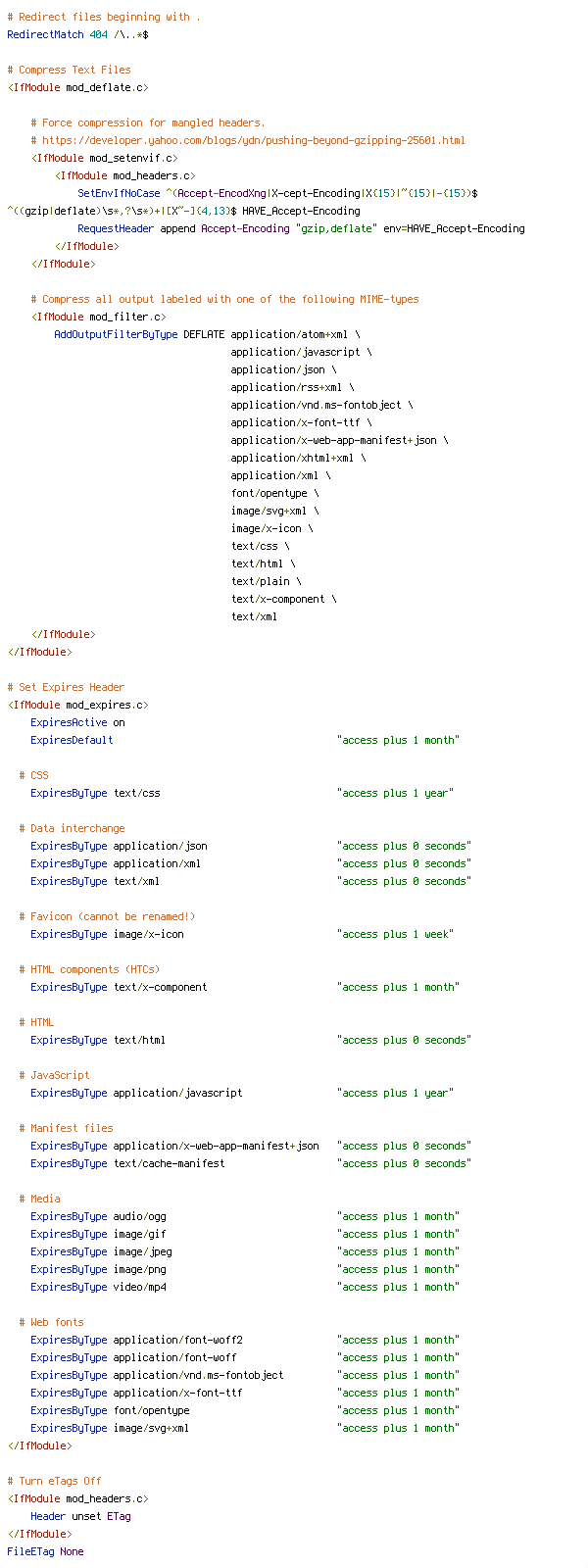The width and height of the screenshot is (588, 1568).
Task: Click the AddOutputFilterByType keyword
Action: click(x=116, y=334)
